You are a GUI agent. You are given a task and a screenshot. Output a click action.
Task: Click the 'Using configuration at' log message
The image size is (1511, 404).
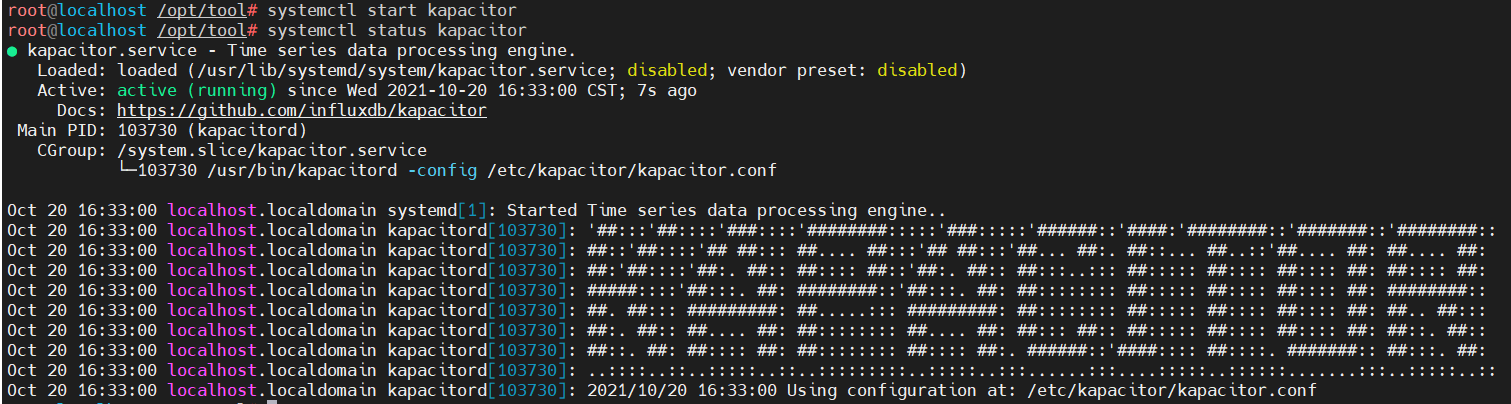pyautogui.click(x=897, y=390)
